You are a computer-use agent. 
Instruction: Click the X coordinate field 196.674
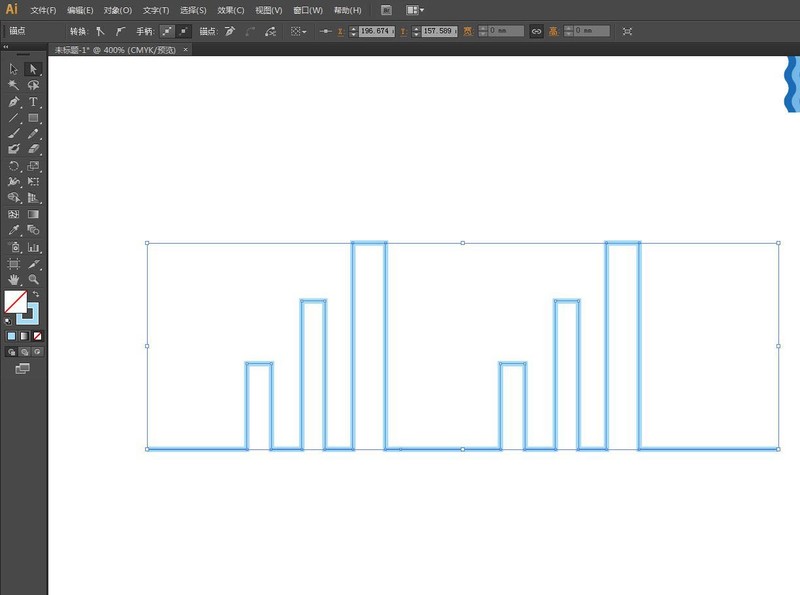tap(377, 31)
